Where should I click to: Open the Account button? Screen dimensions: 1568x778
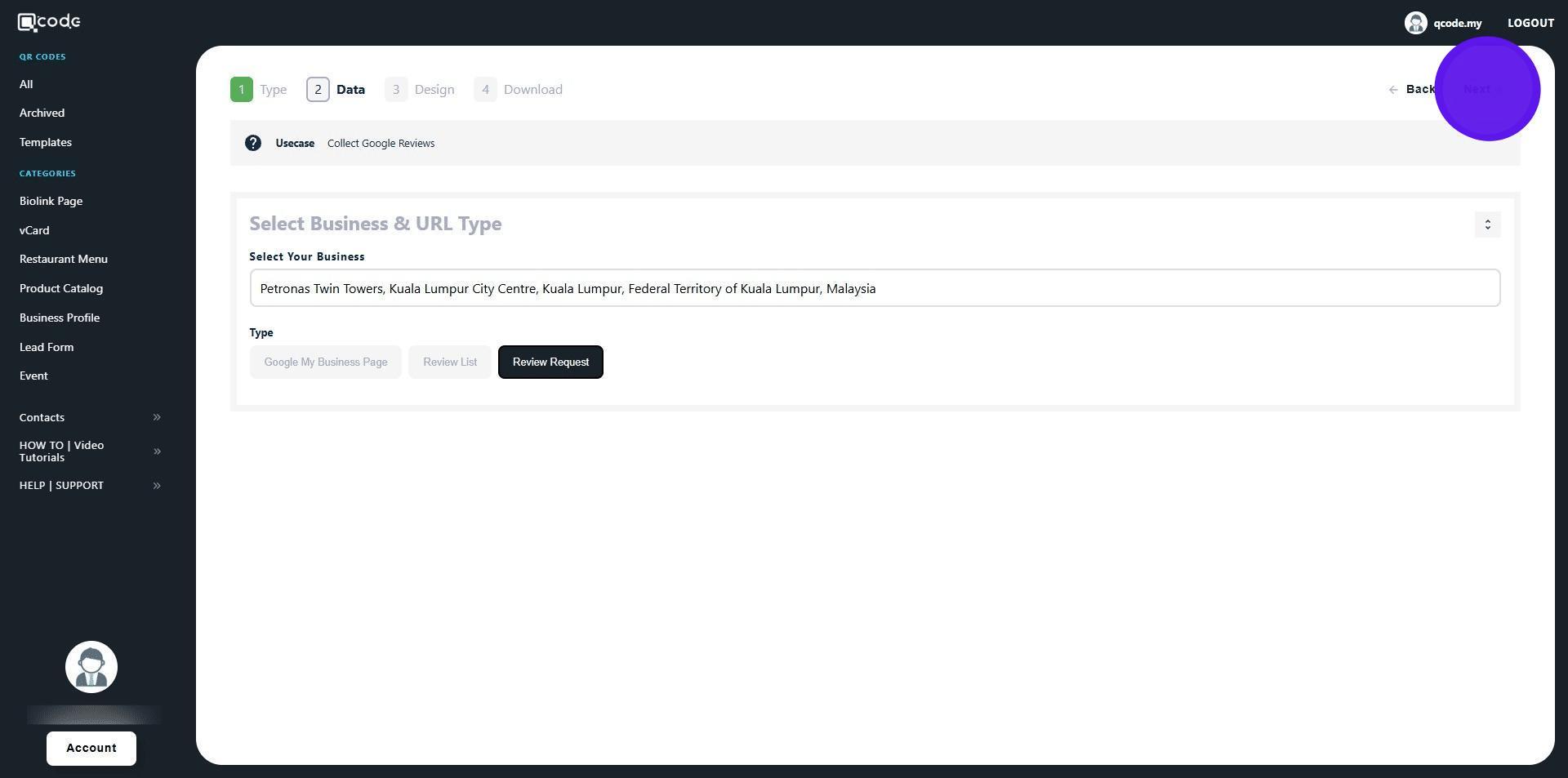[x=91, y=748]
